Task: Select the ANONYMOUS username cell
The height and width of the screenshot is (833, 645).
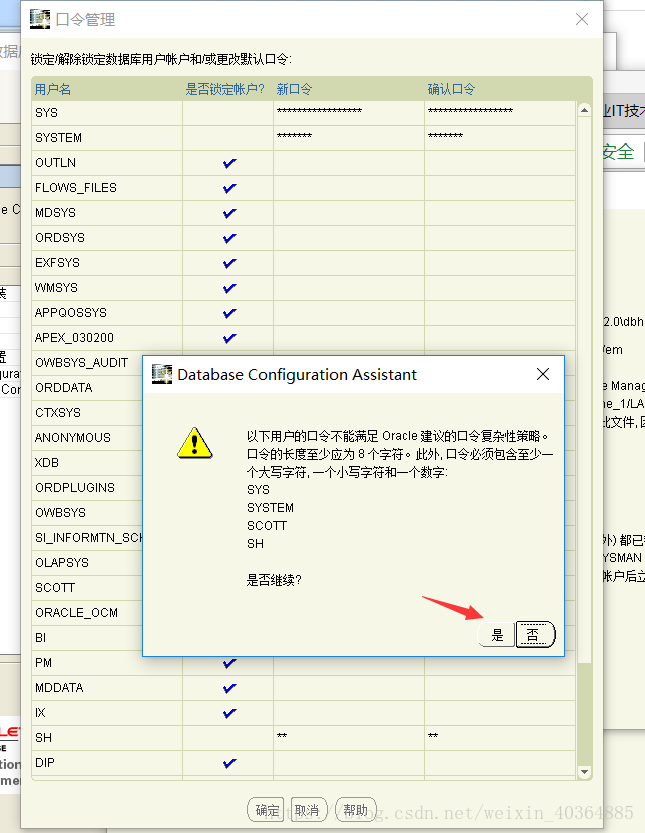Action: [x=87, y=438]
